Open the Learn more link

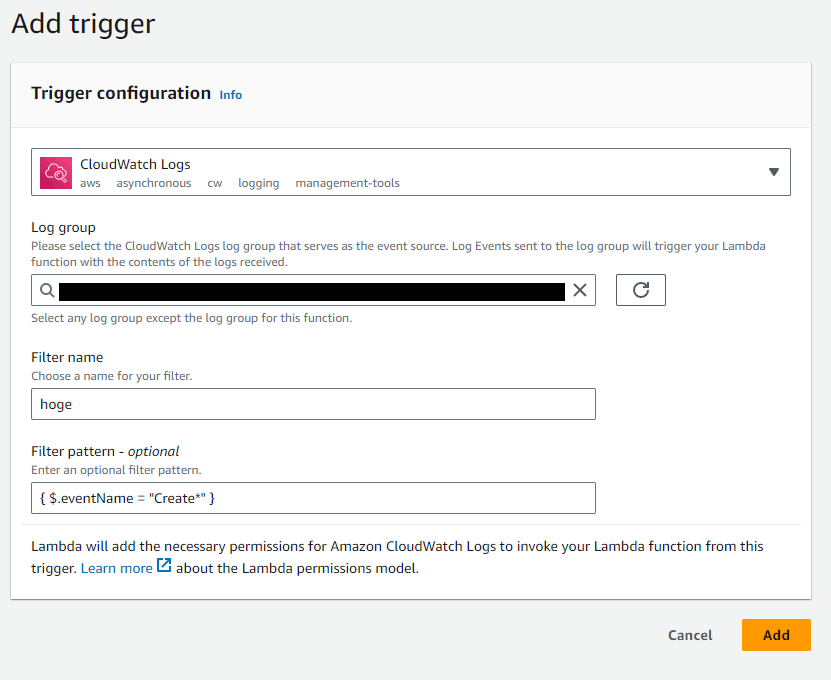pyautogui.click(x=117, y=568)
